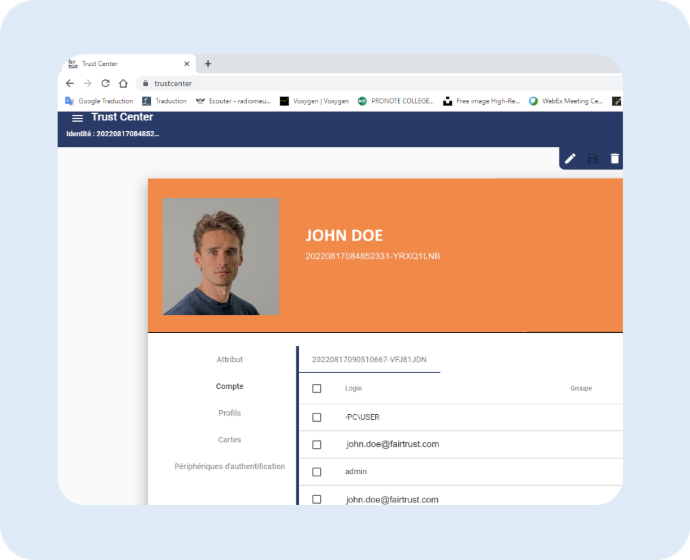Check the box for -PC\USER account
Screen dimensions: 690x560
pos(317,417)
